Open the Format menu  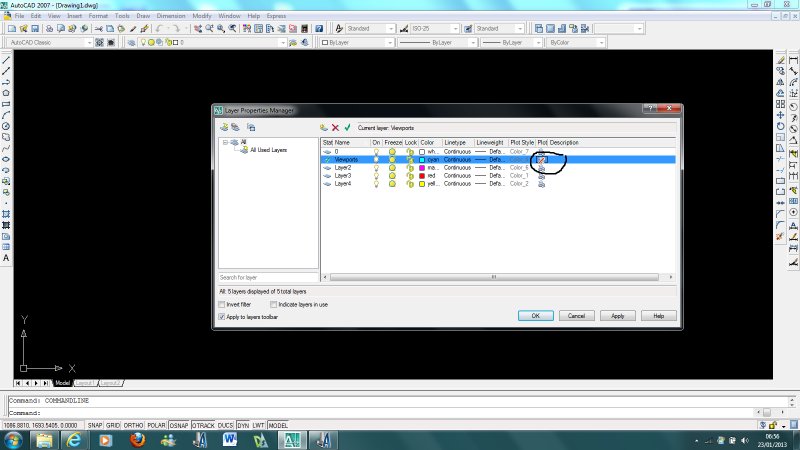click(98, 16)
